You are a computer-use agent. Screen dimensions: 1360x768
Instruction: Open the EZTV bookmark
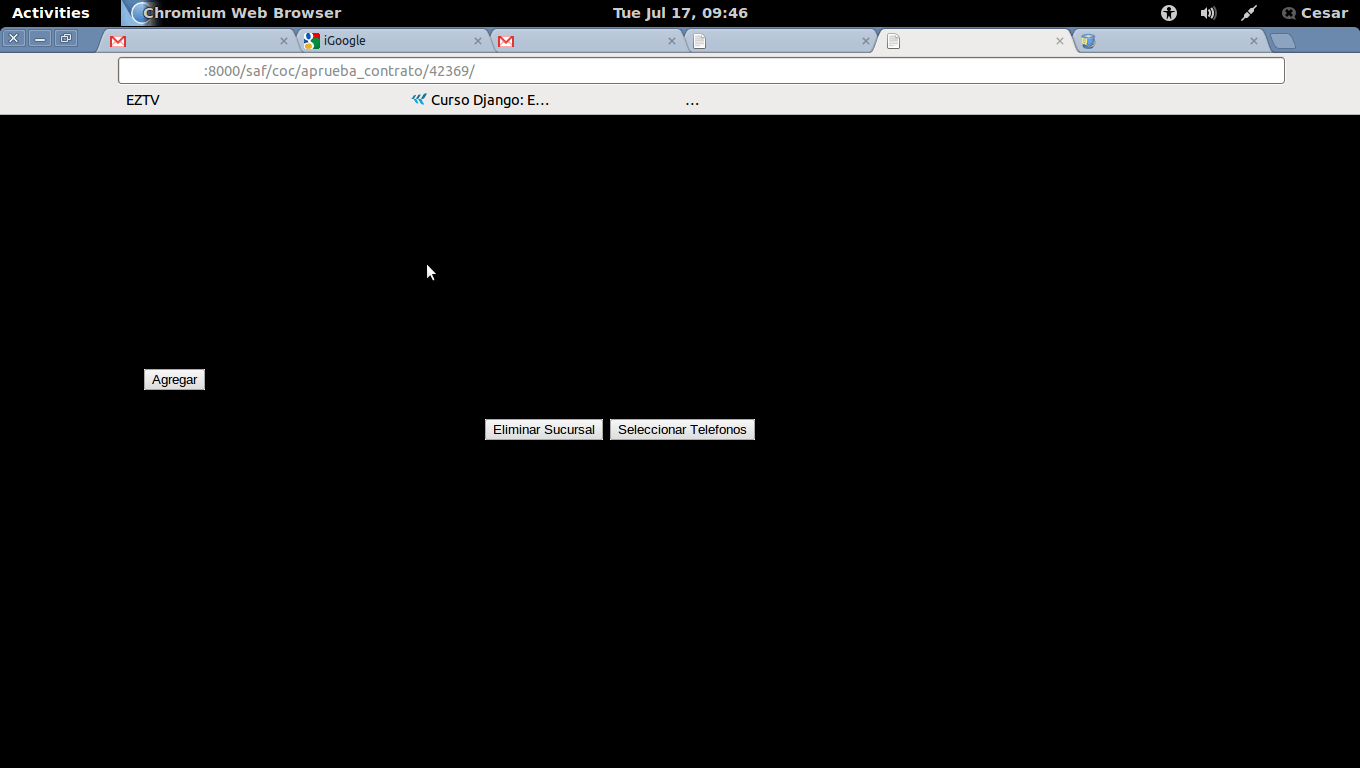[x=142, y=100]
